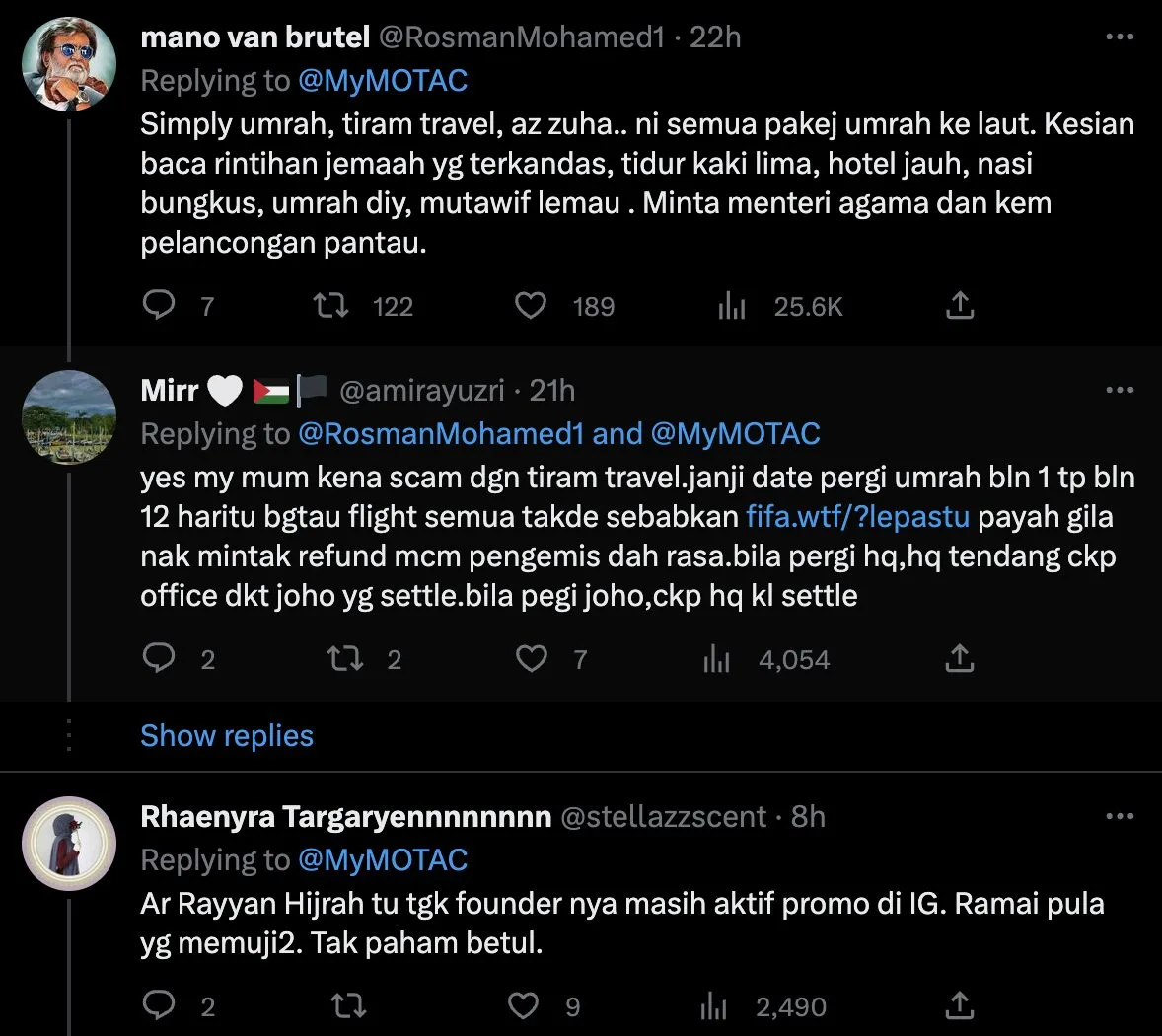Viewport: 1162px width, 1036px height.
Task: Reply to Rhaenyra Targaryennnnnnn's tweet
Action: (x=159, y=1005)
